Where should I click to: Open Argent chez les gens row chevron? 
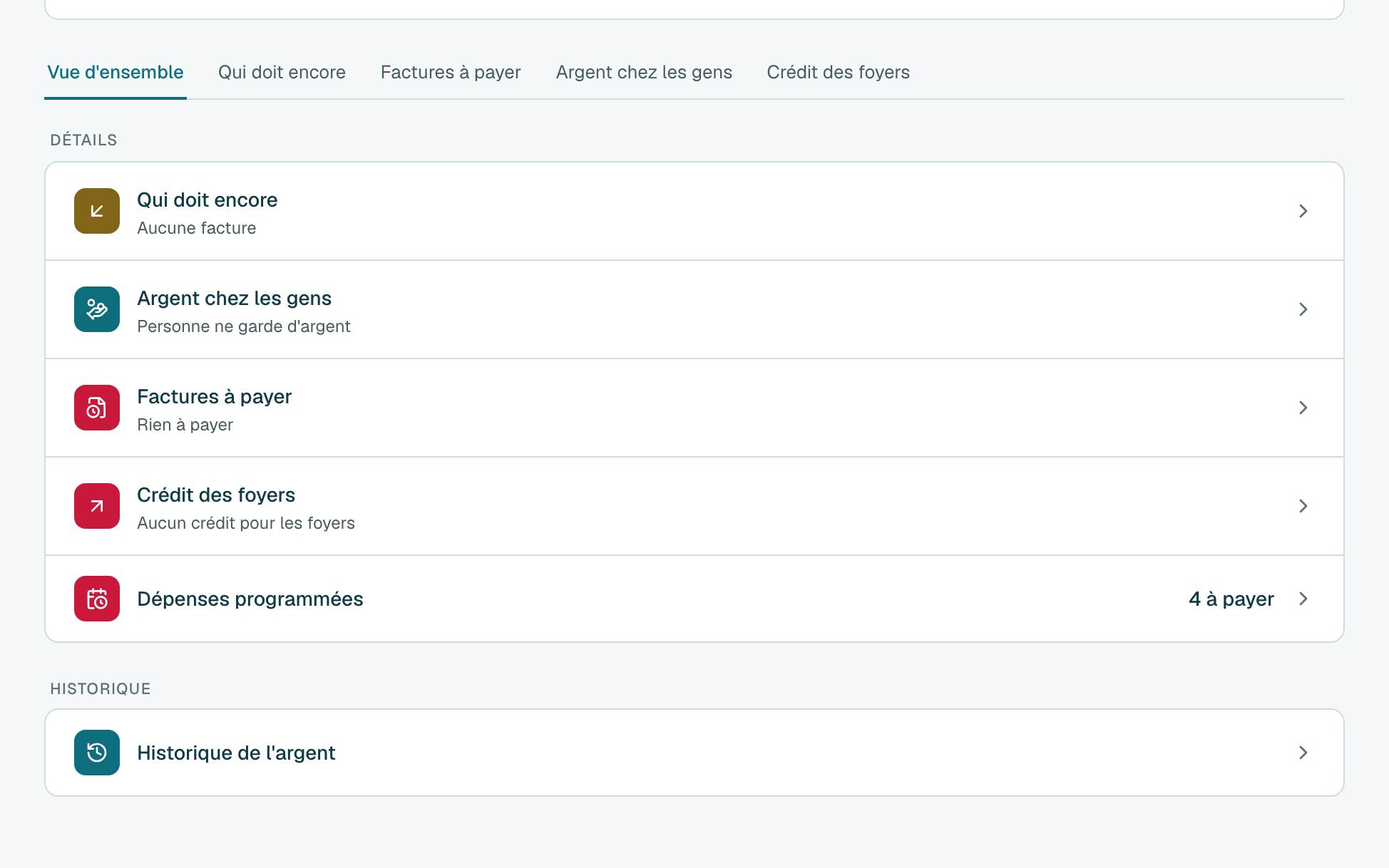(x=1303, y=309)
